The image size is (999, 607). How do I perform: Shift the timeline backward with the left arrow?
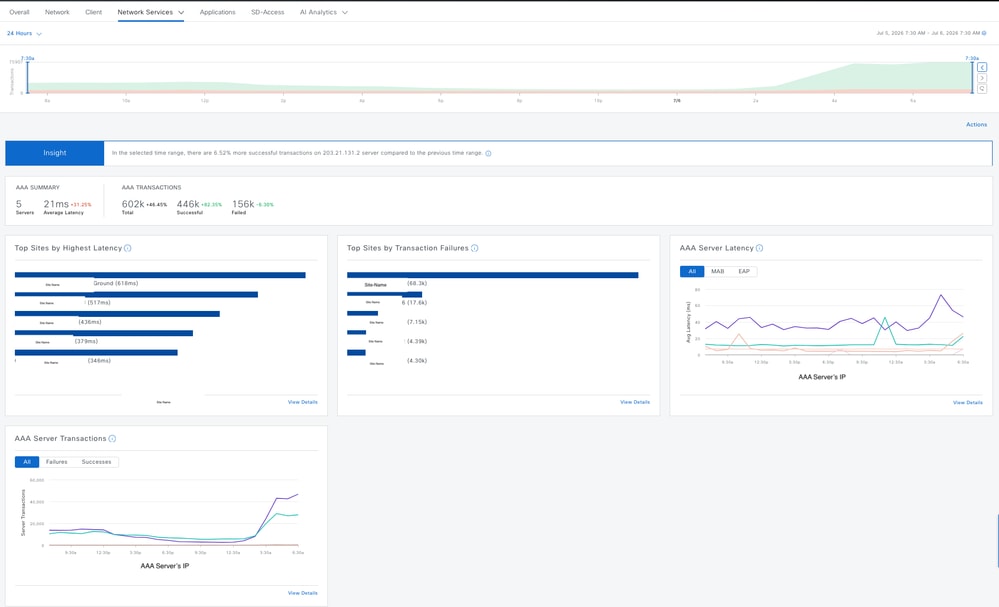[x=982, y=67]
